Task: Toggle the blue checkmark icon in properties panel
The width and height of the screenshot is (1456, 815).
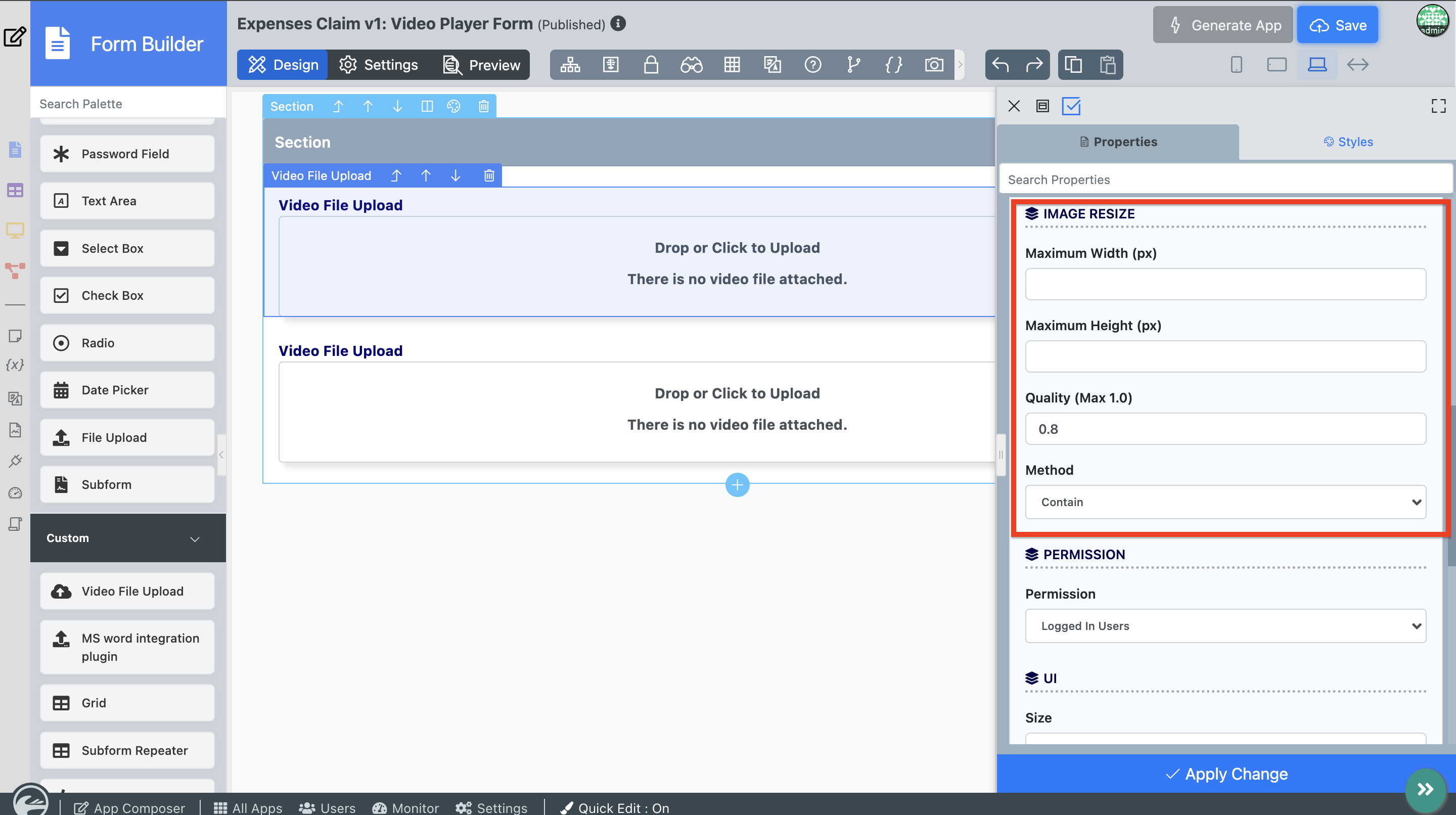Action: (1071, 106)
